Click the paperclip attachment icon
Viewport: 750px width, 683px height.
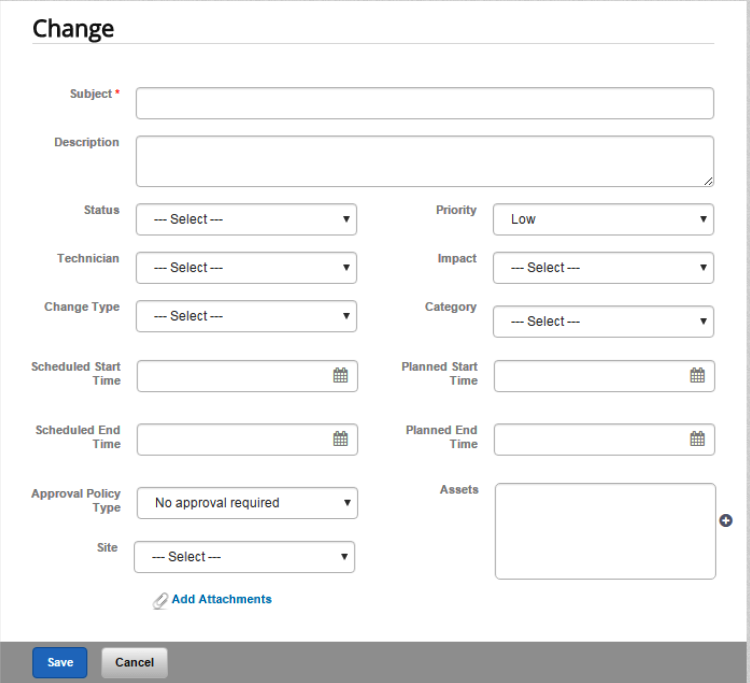point(160,600)
